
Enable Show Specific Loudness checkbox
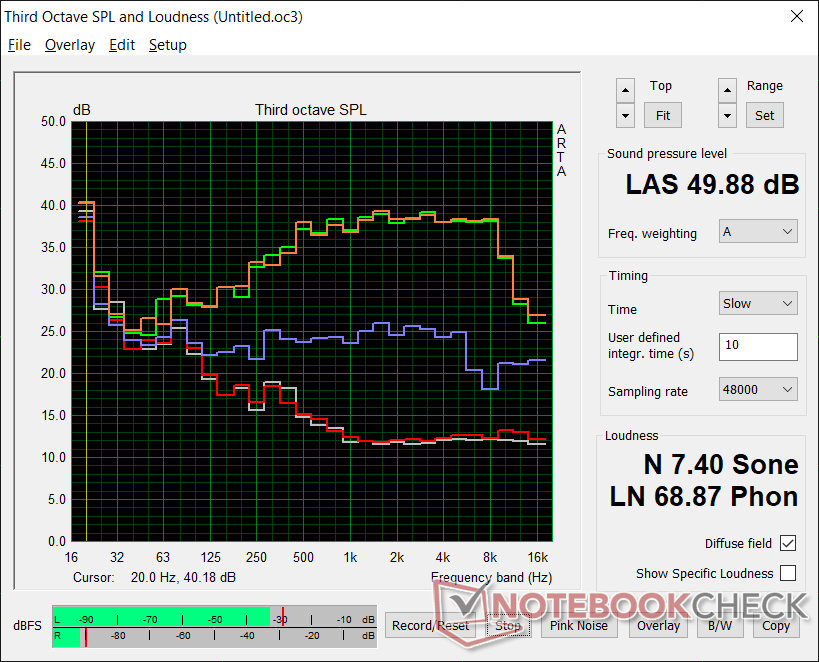788,573
